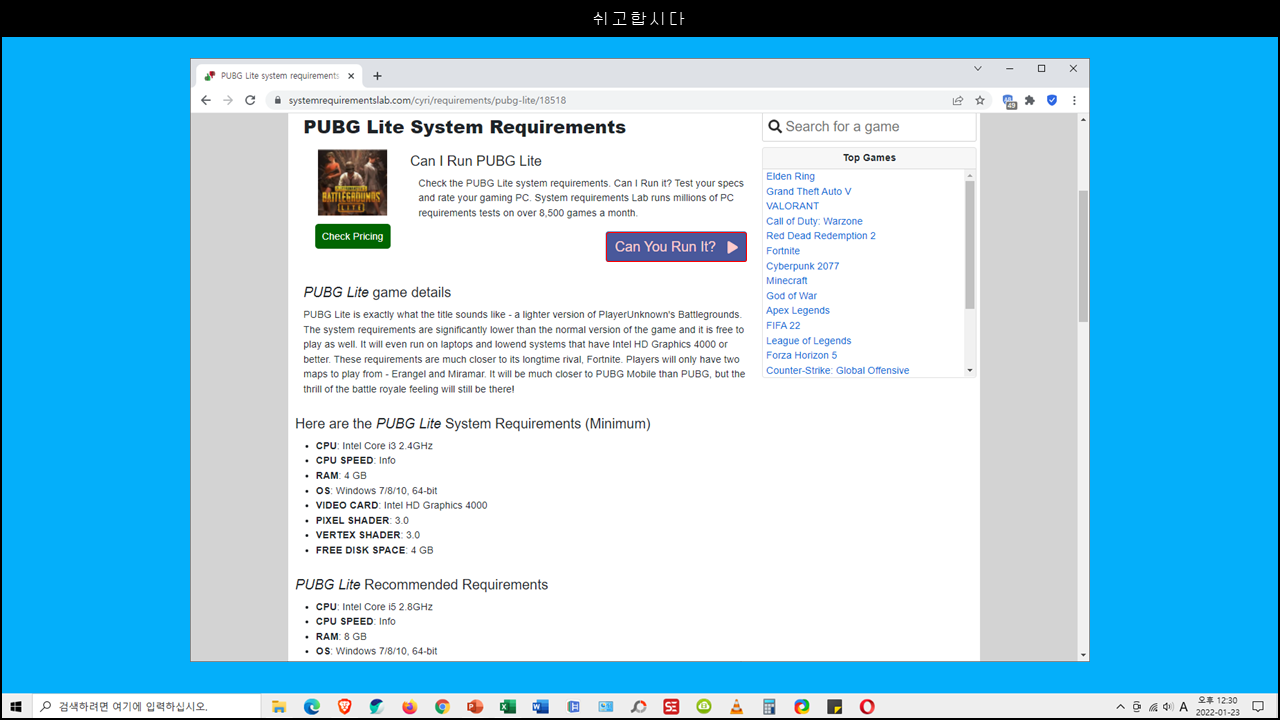Viewport: 1280px width, 720px height.
Task: Open Excel from the taskbar
Action: point(507,706)
